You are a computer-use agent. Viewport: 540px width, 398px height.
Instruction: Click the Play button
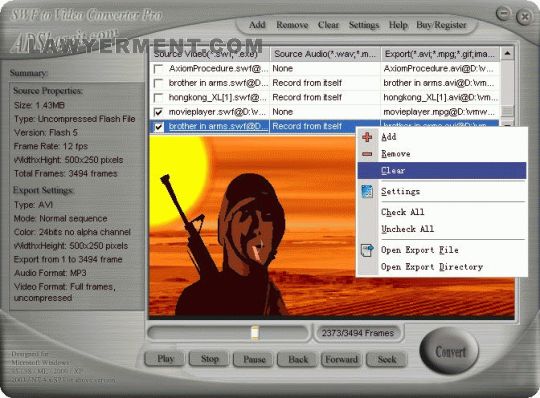pos(166,359)
